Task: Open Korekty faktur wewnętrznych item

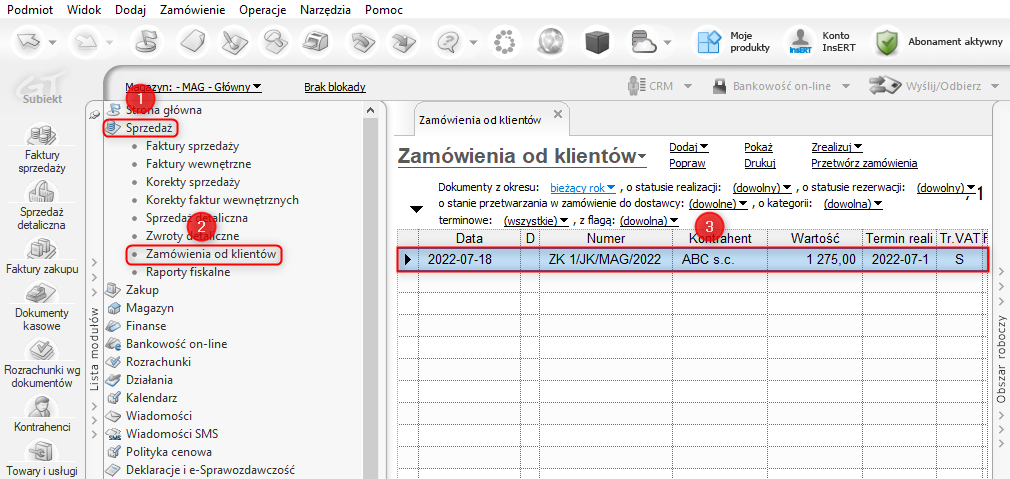Action: 222,200
